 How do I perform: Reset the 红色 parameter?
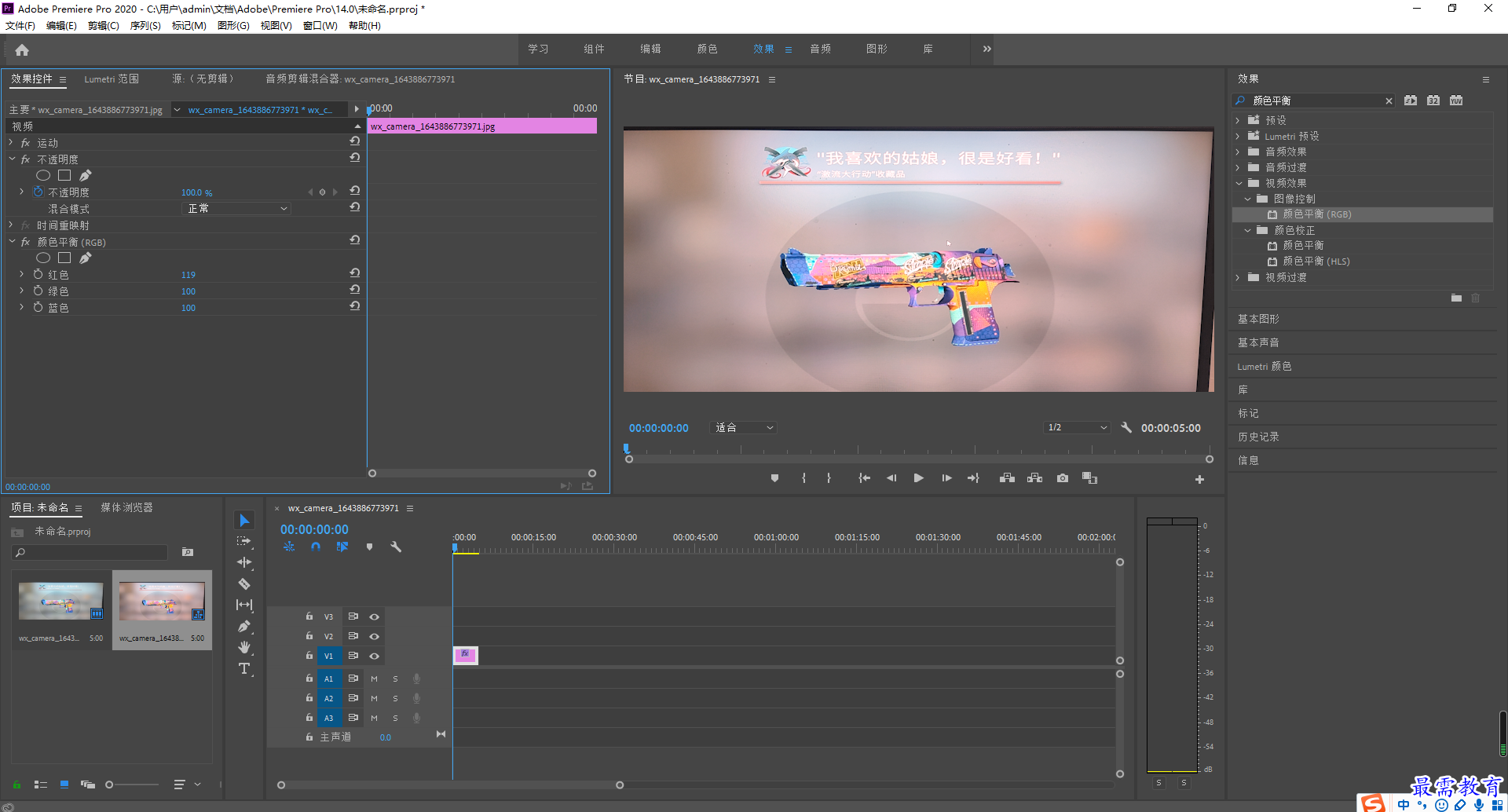pyautogui.click(x=355, y=273)
